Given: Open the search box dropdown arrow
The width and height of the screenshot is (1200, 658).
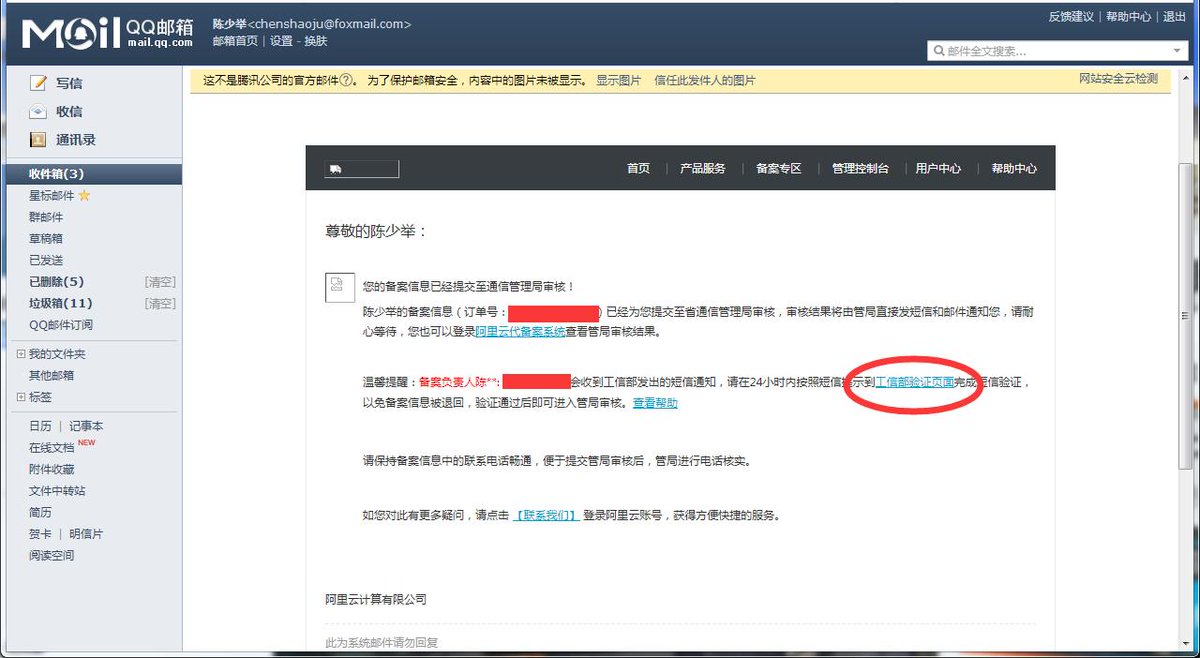Looking at the screenshot, I should pyautogui.click(x=1176, y=51).
